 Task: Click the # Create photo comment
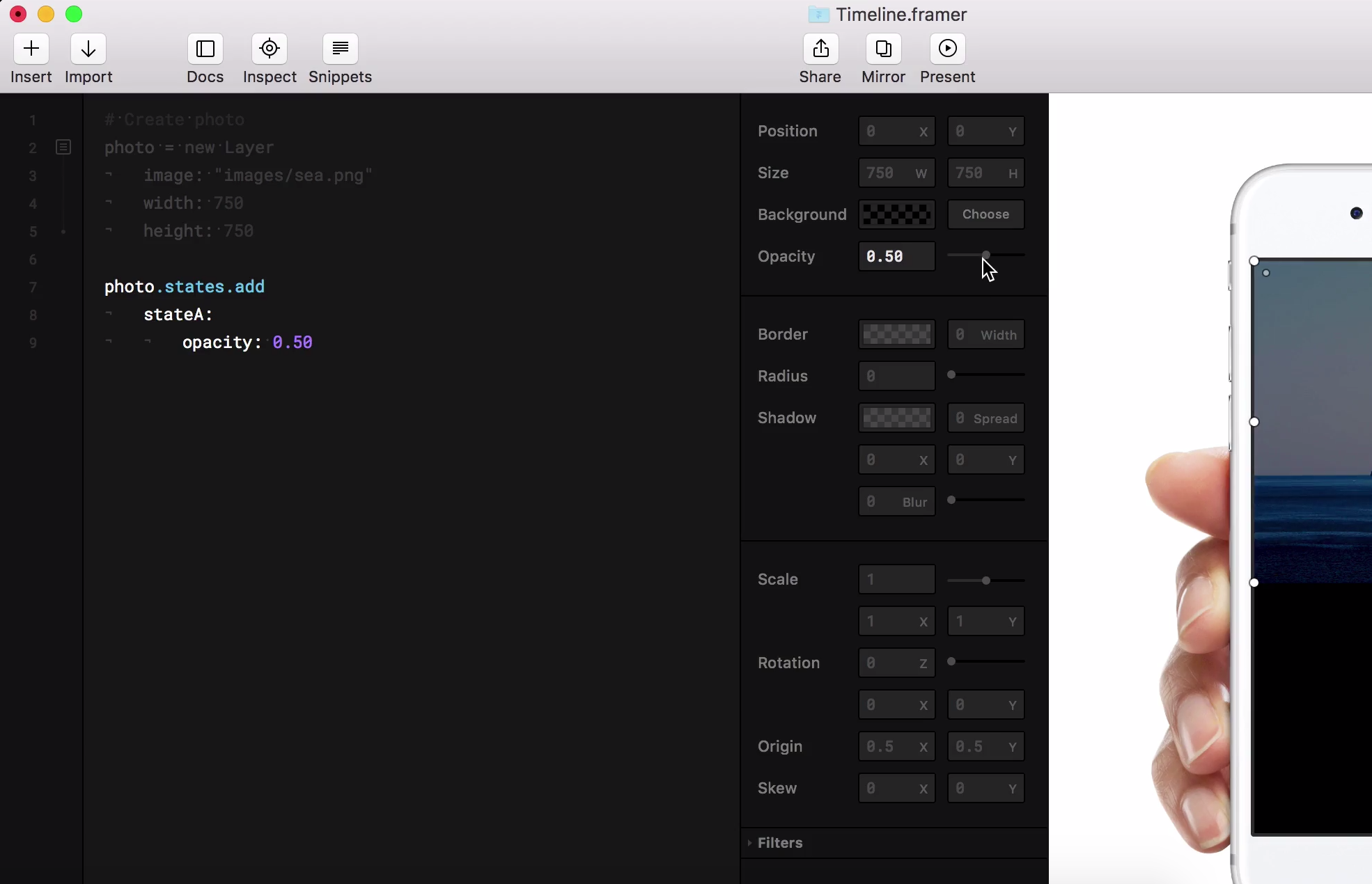coord(174,120)
